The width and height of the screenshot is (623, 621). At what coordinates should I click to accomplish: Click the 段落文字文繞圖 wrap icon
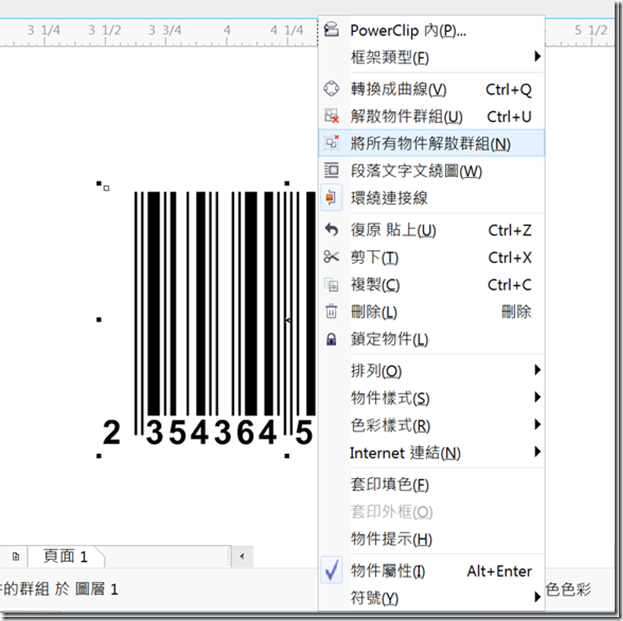[x=331, y=170]
